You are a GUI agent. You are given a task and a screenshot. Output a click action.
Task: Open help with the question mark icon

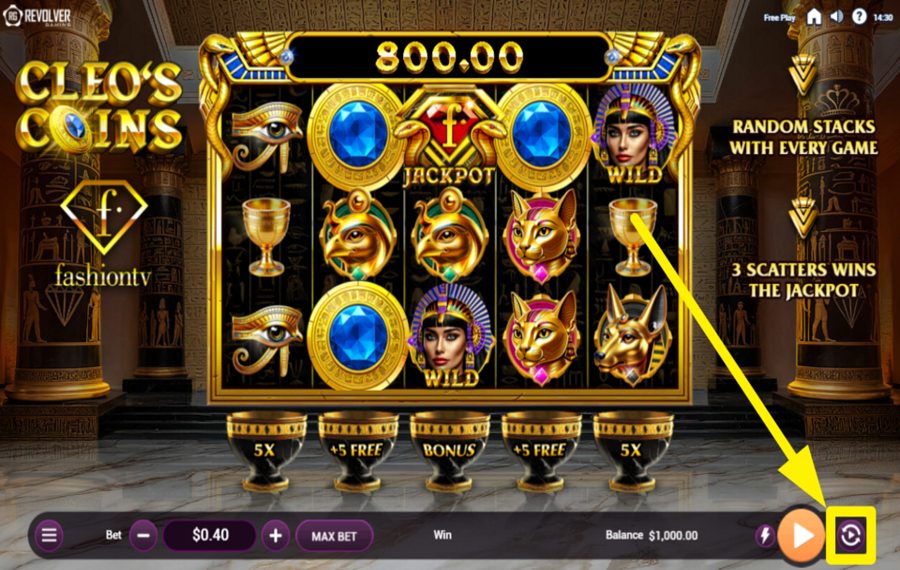859,17
